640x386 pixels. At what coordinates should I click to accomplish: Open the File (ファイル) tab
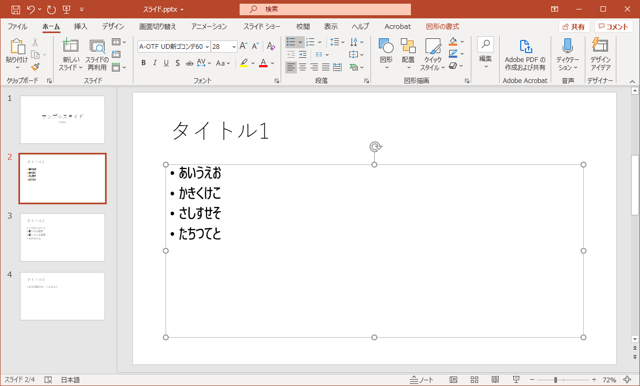17,27
